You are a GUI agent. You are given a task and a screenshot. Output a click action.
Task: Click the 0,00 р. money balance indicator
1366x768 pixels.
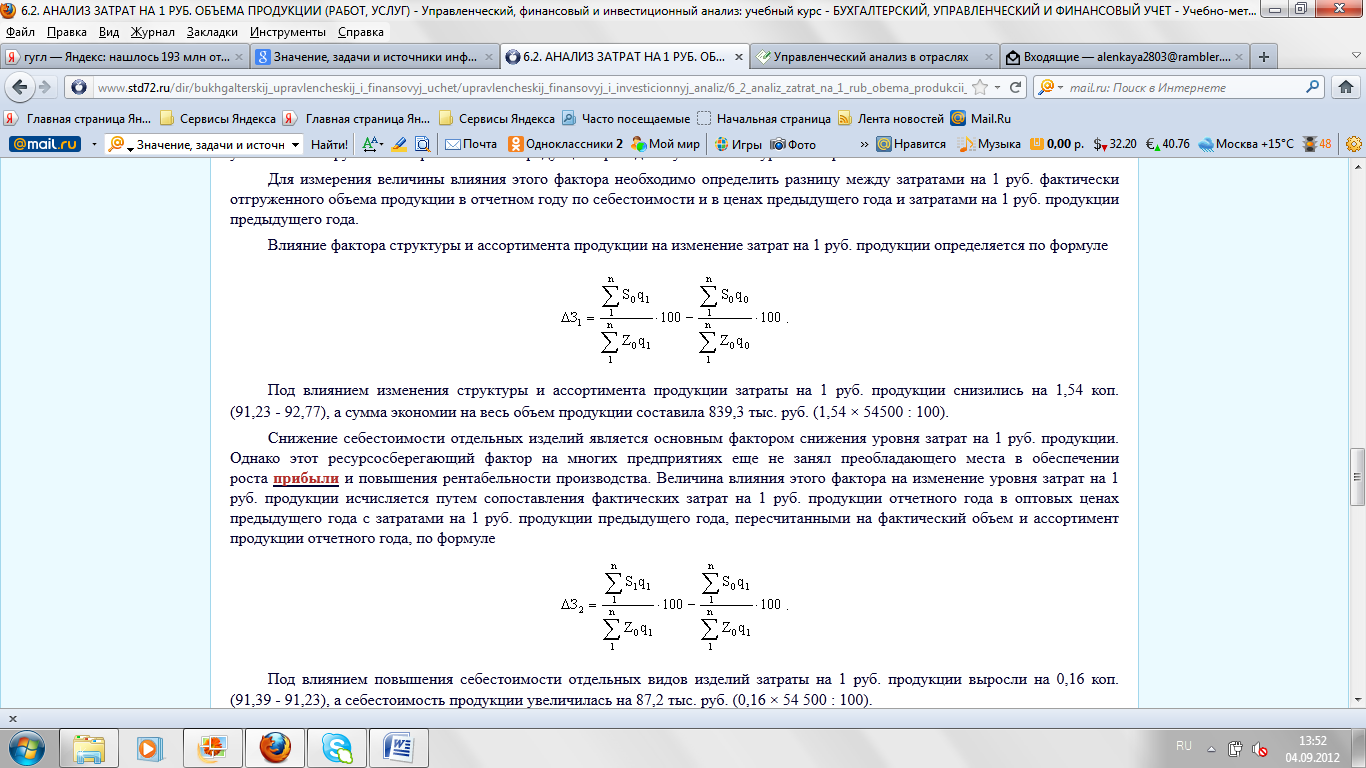point(1057,144)
